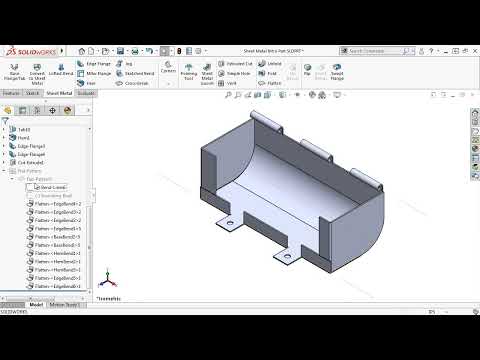Select the Fold tool
The image size is (480, 360).
[268, 73]
